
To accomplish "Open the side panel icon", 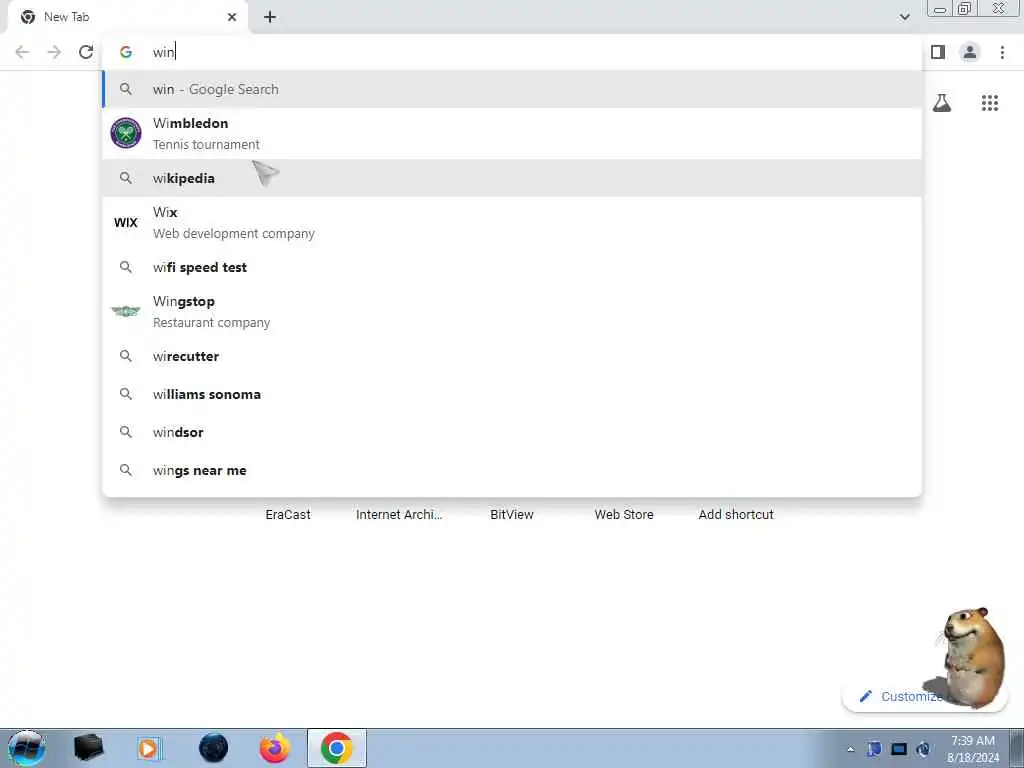I will pyautogui.click(x=938, y=52).
